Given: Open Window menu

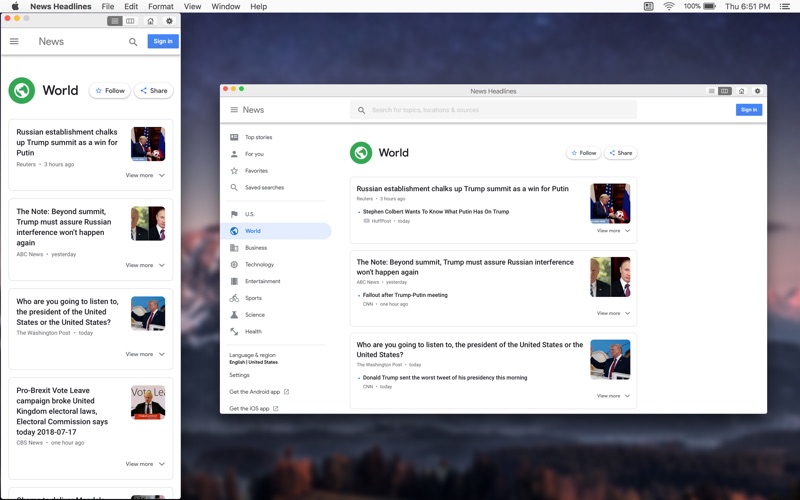Looking at the screenshot, I should point(226,6).
